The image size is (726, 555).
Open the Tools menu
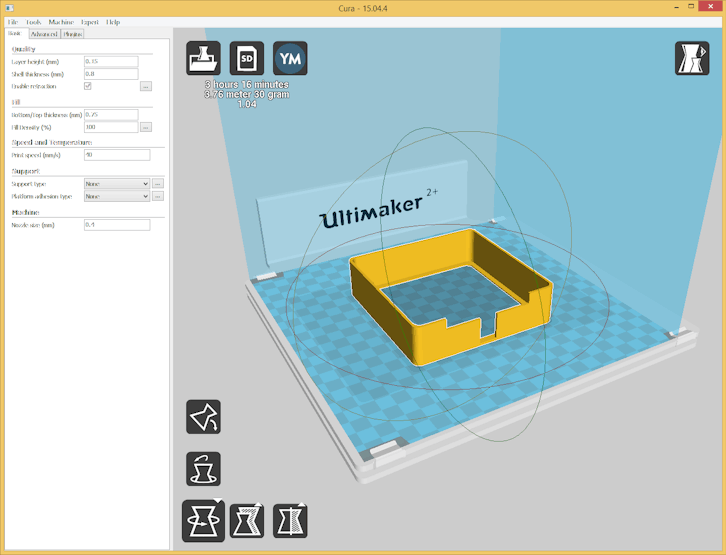pyautogui.click(x=33, y=22)
